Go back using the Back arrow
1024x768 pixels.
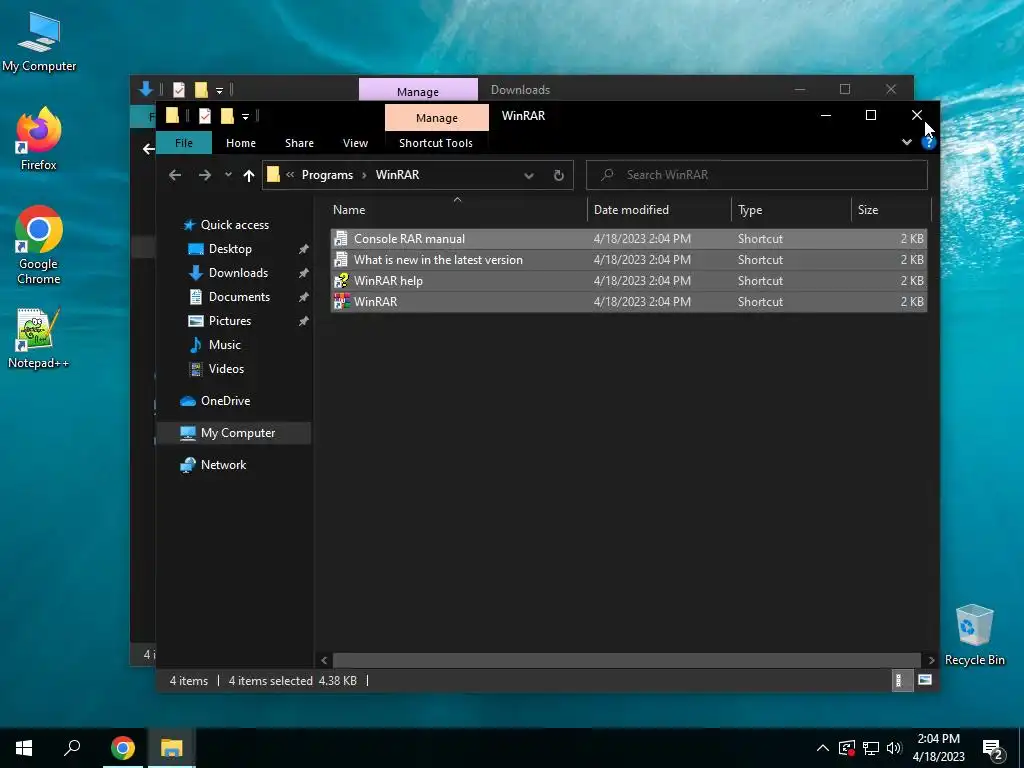[x=175, y=175]
